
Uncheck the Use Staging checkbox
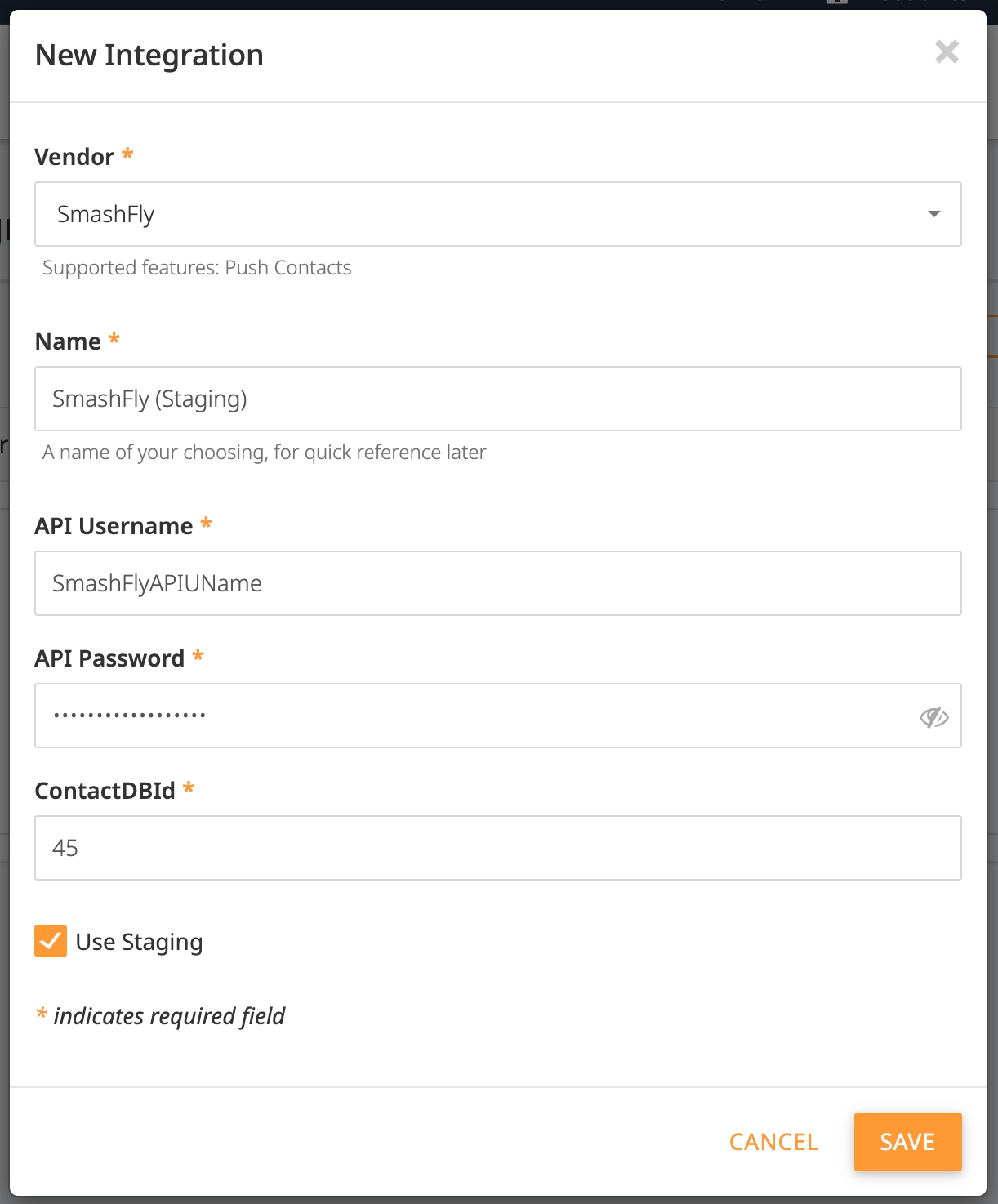pyautogui.click(x=51, y=941)
